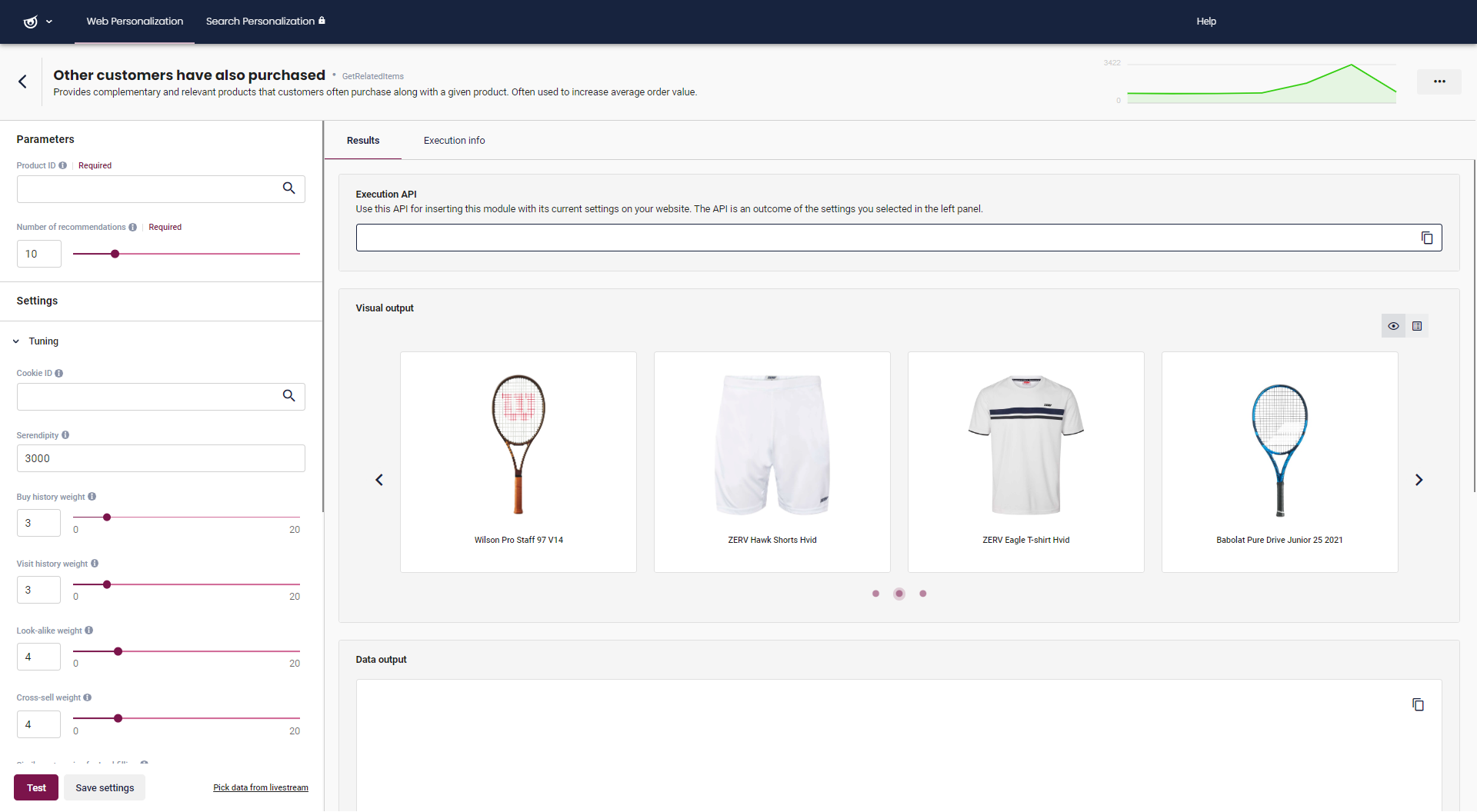Screen dimensions: 1477x812
Task: Switch to Execution info tab
Action: pyautogui.click(x=455, y=141)
